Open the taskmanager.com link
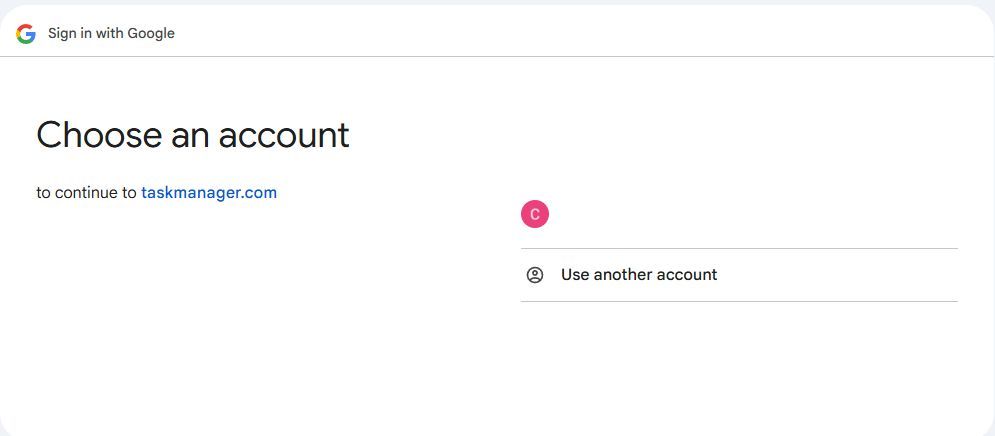 click(x=209, y=192)
